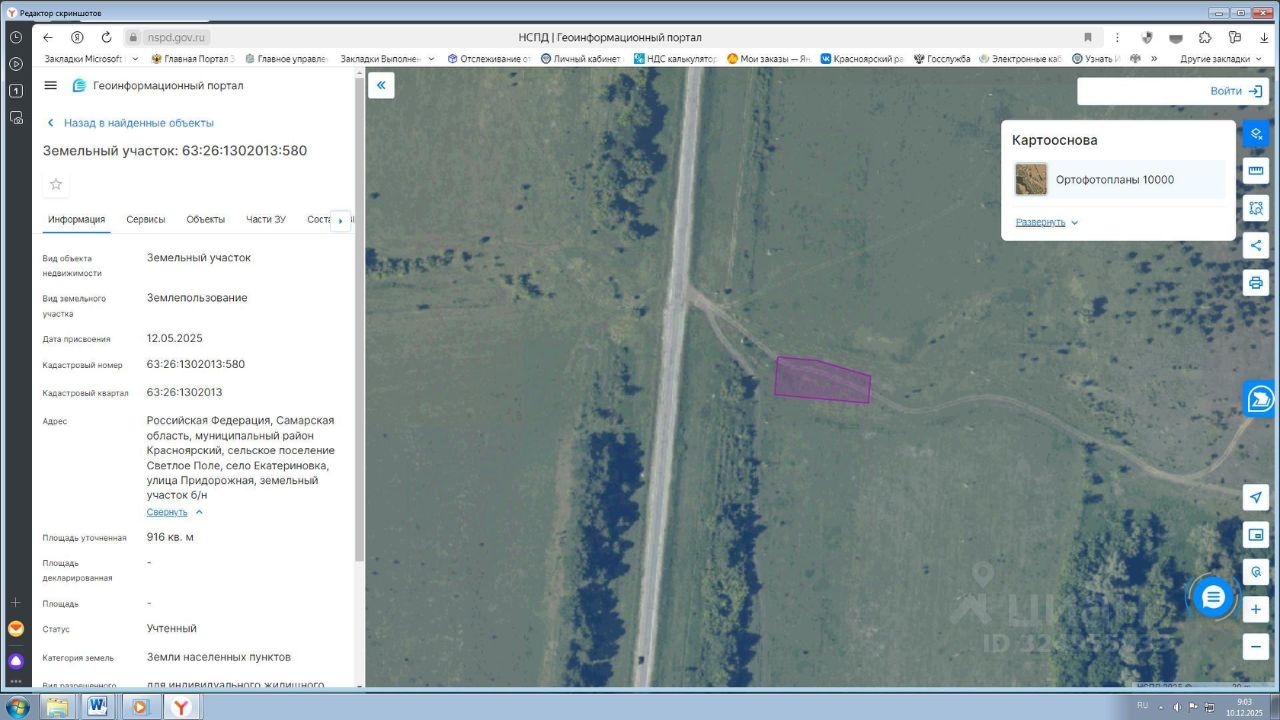Go back in the browser

(x=48, y=37)
